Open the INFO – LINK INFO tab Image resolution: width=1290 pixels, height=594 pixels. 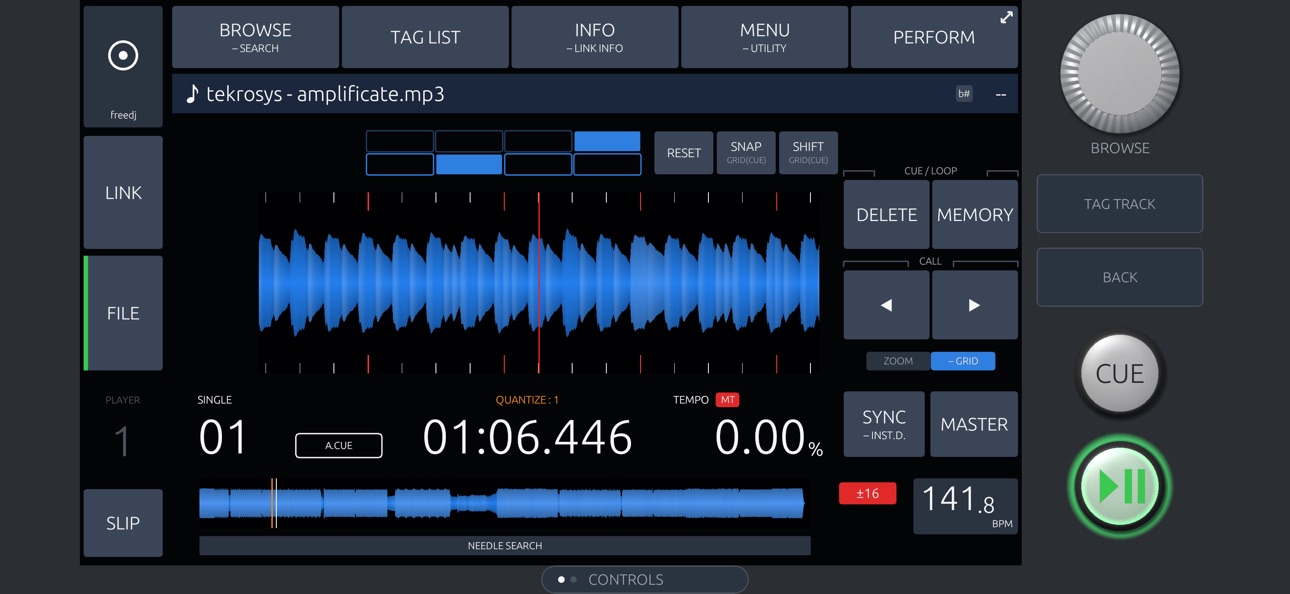click(594, 37)
